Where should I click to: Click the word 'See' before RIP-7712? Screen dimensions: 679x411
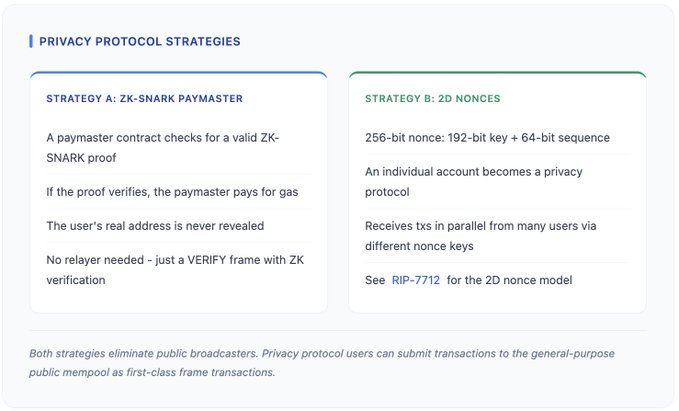click(375, 280)
